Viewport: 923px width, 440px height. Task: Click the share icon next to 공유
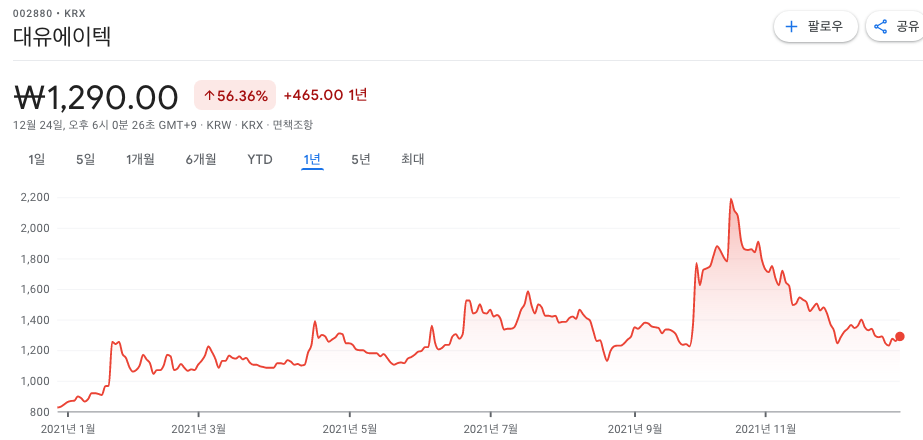(881, 27)
